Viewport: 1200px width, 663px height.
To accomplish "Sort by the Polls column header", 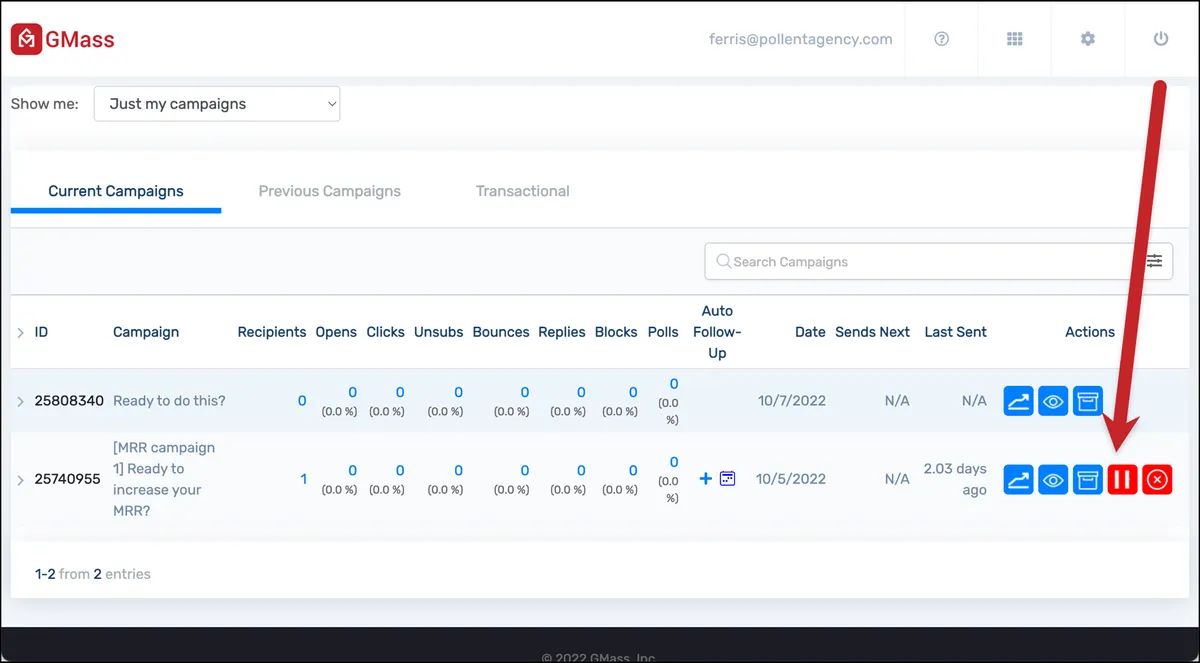I will pos(663,332).
